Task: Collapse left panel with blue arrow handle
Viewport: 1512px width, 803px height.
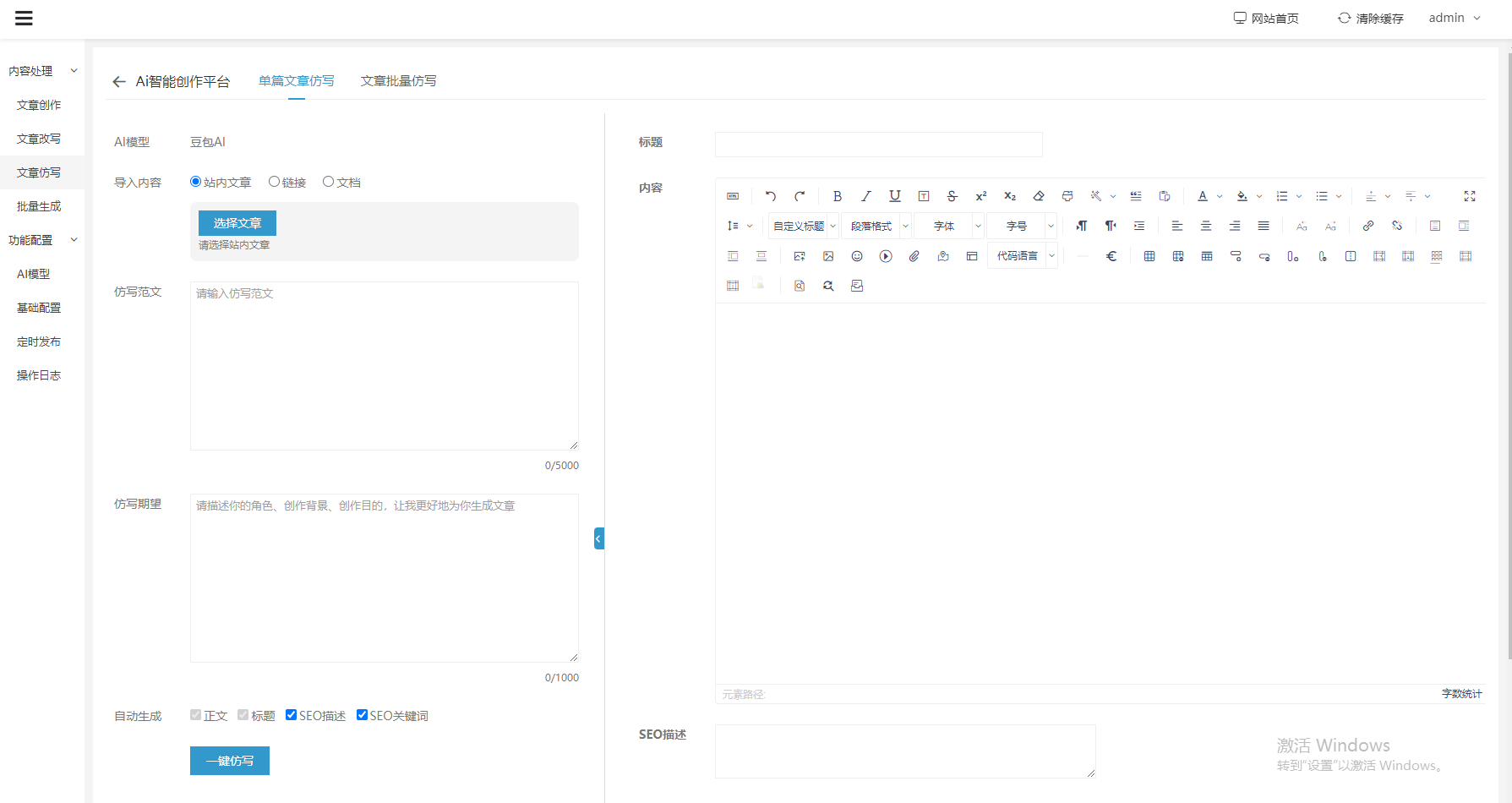Action: 599,538
